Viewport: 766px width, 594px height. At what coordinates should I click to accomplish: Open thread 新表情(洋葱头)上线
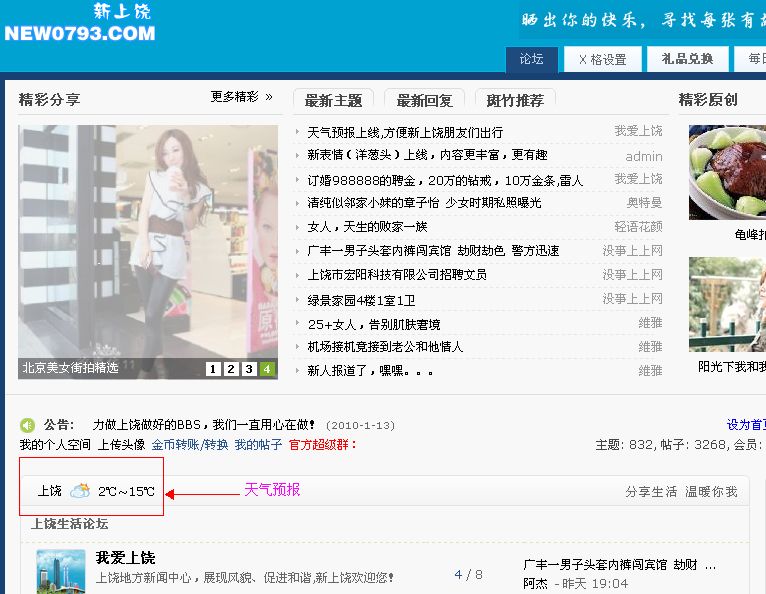(x=427, y=155)
